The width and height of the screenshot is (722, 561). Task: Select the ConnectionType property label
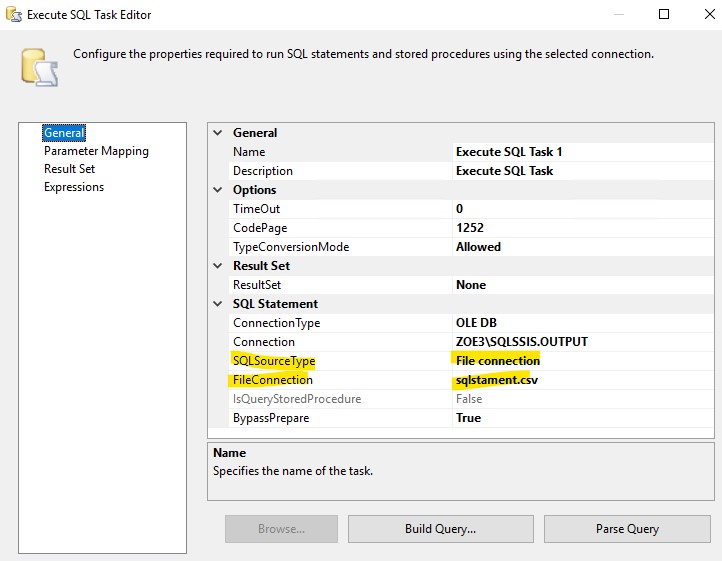tap(276, 323)
